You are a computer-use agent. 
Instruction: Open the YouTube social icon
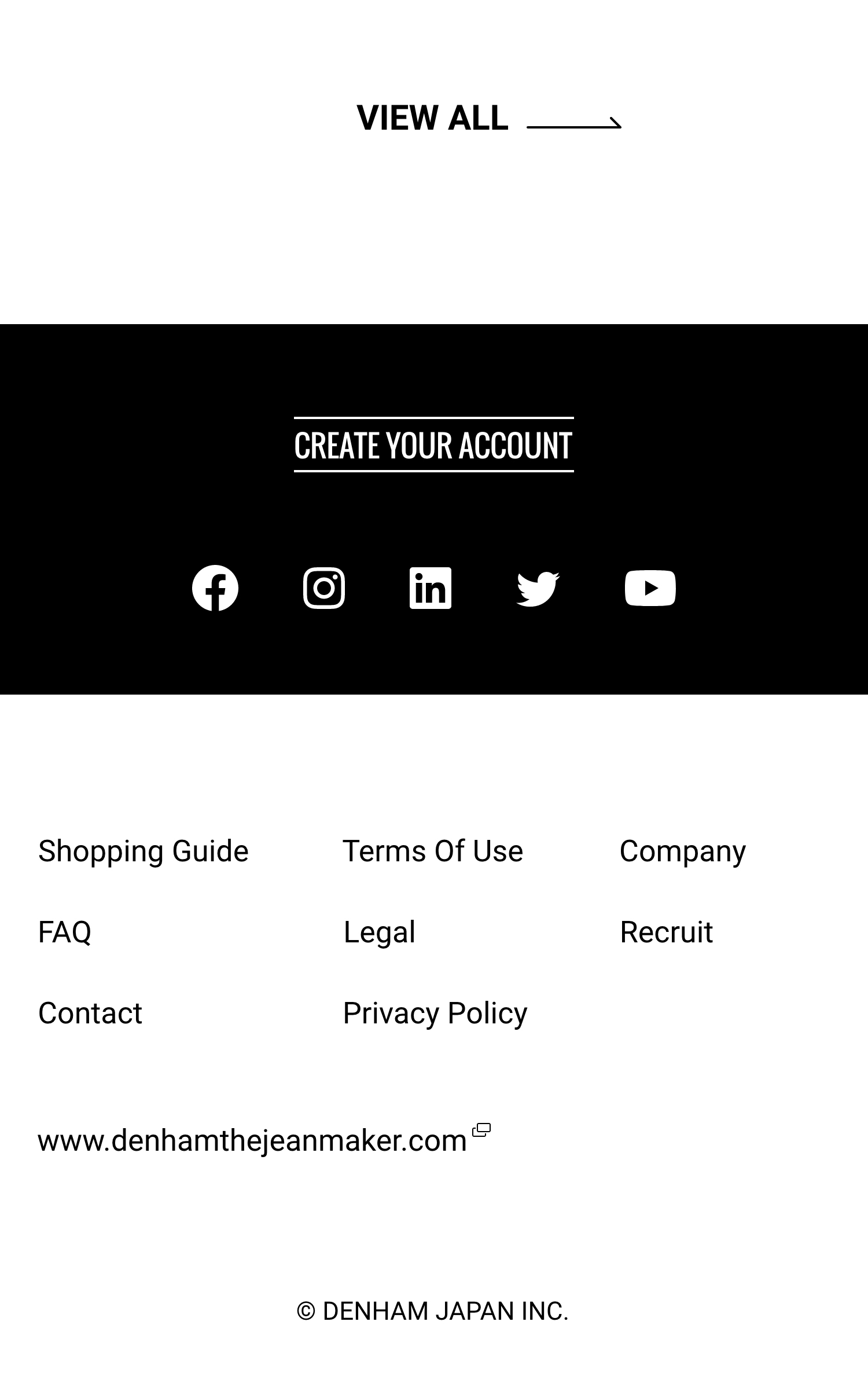coord(650,588)
